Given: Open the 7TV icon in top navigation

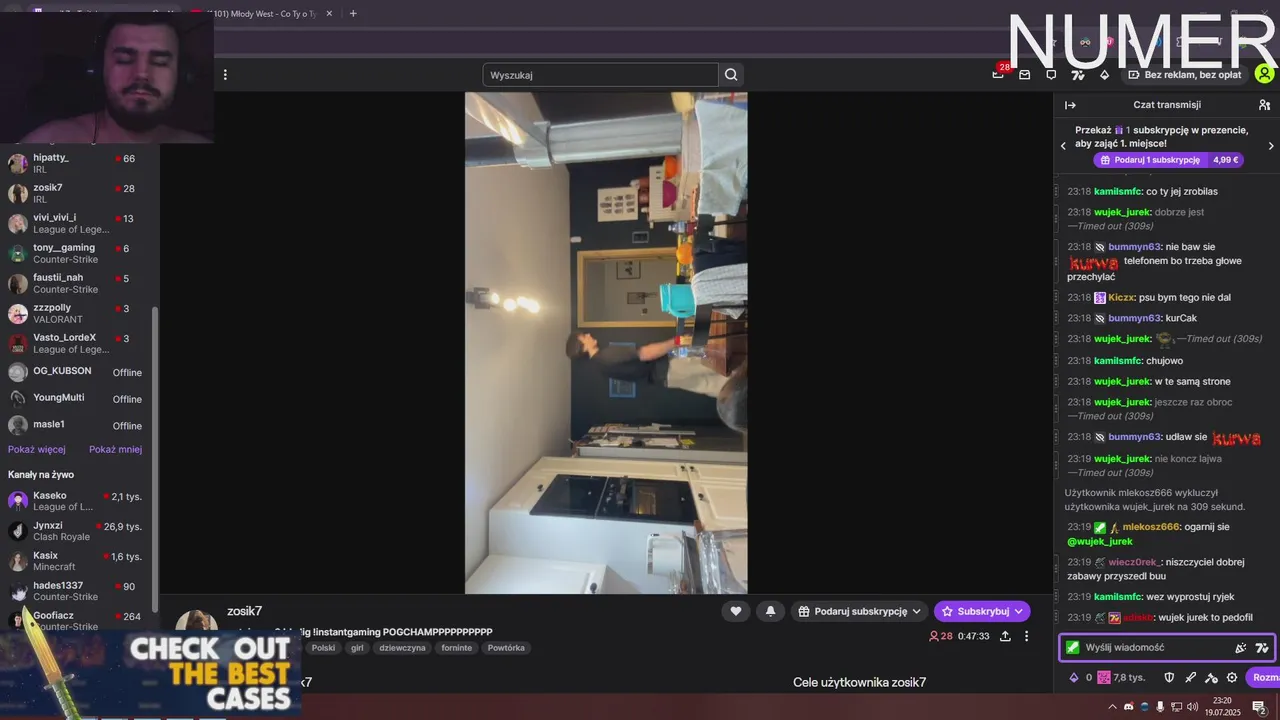Looking at the screenshot, I should (x=1078, y=75).
